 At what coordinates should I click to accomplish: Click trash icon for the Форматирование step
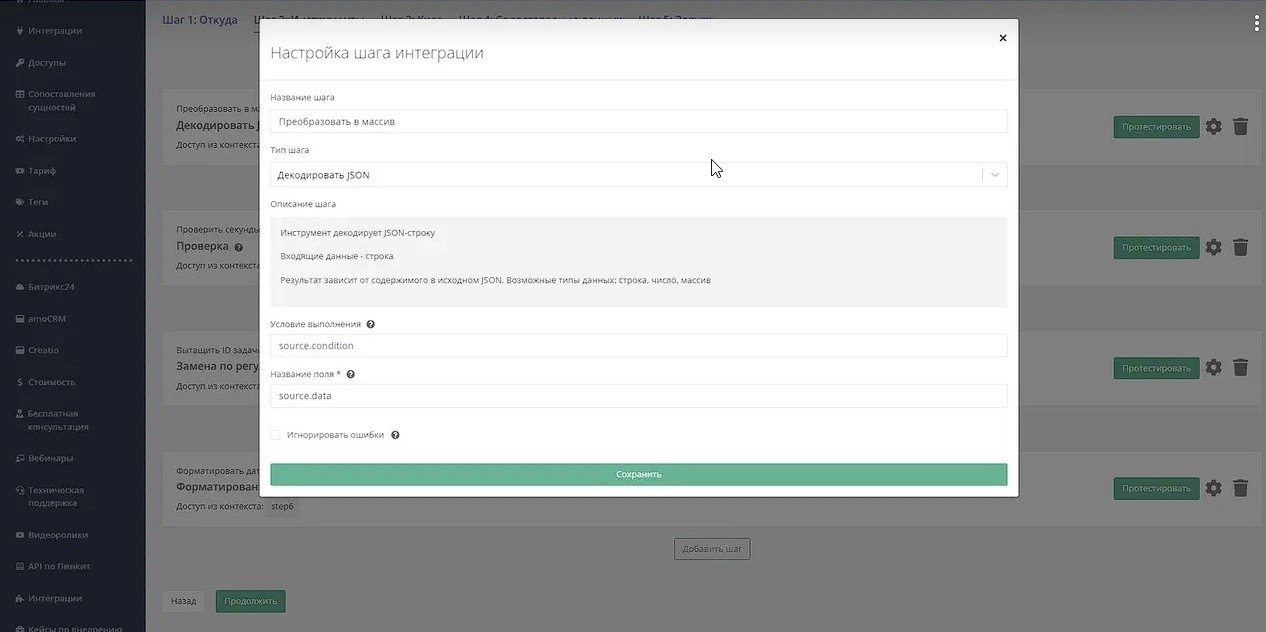1240,488
